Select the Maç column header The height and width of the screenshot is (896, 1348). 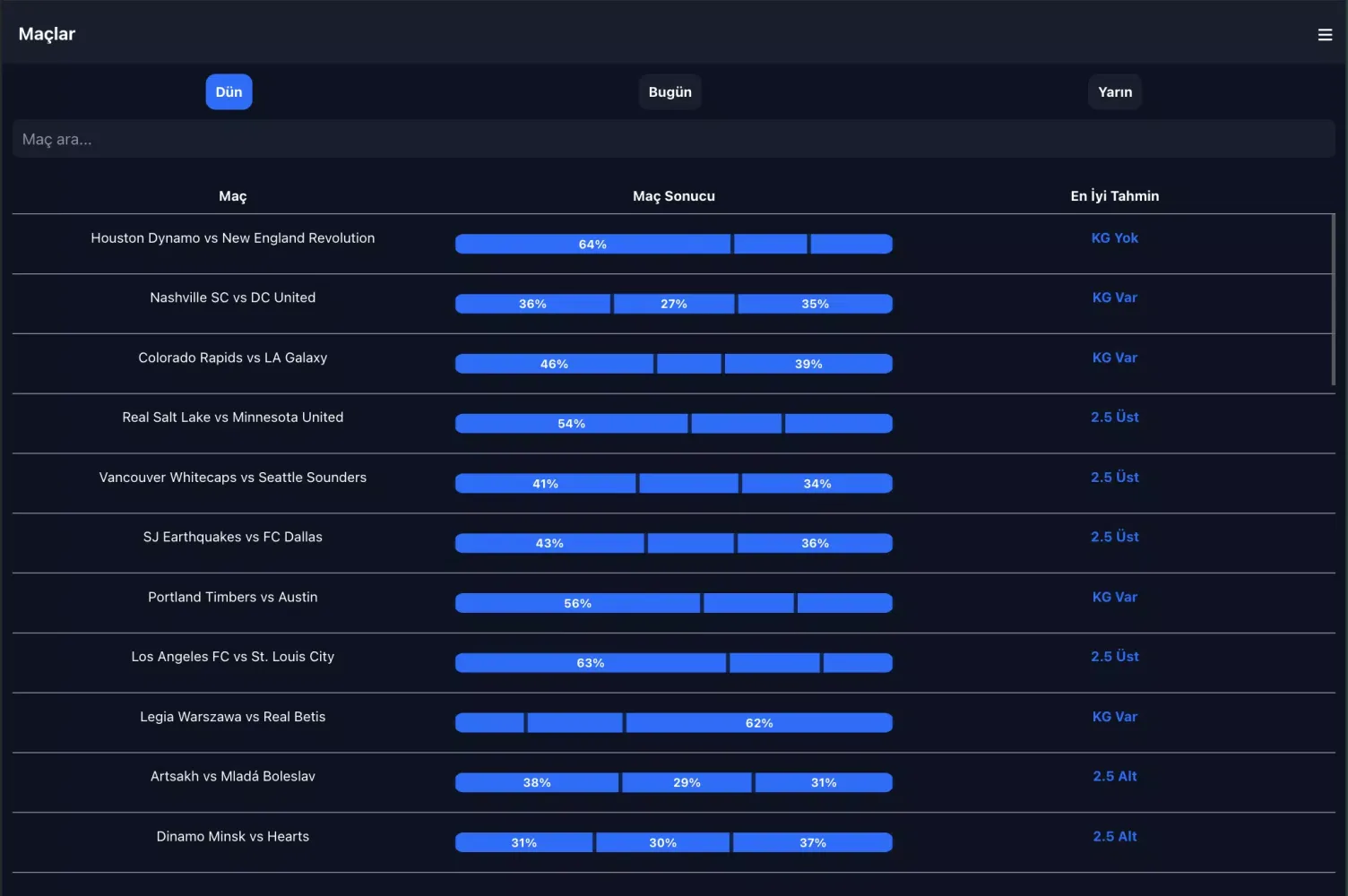(233, 195)
